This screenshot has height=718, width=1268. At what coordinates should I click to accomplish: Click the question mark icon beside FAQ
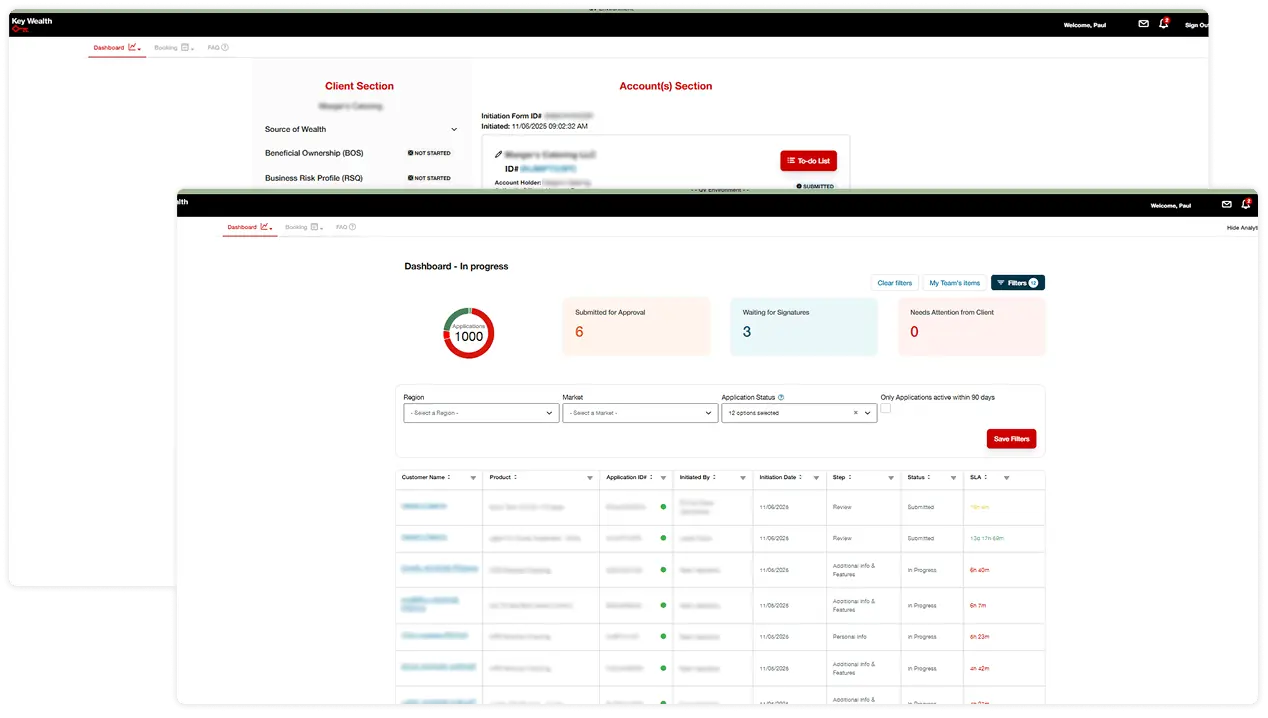352,226
